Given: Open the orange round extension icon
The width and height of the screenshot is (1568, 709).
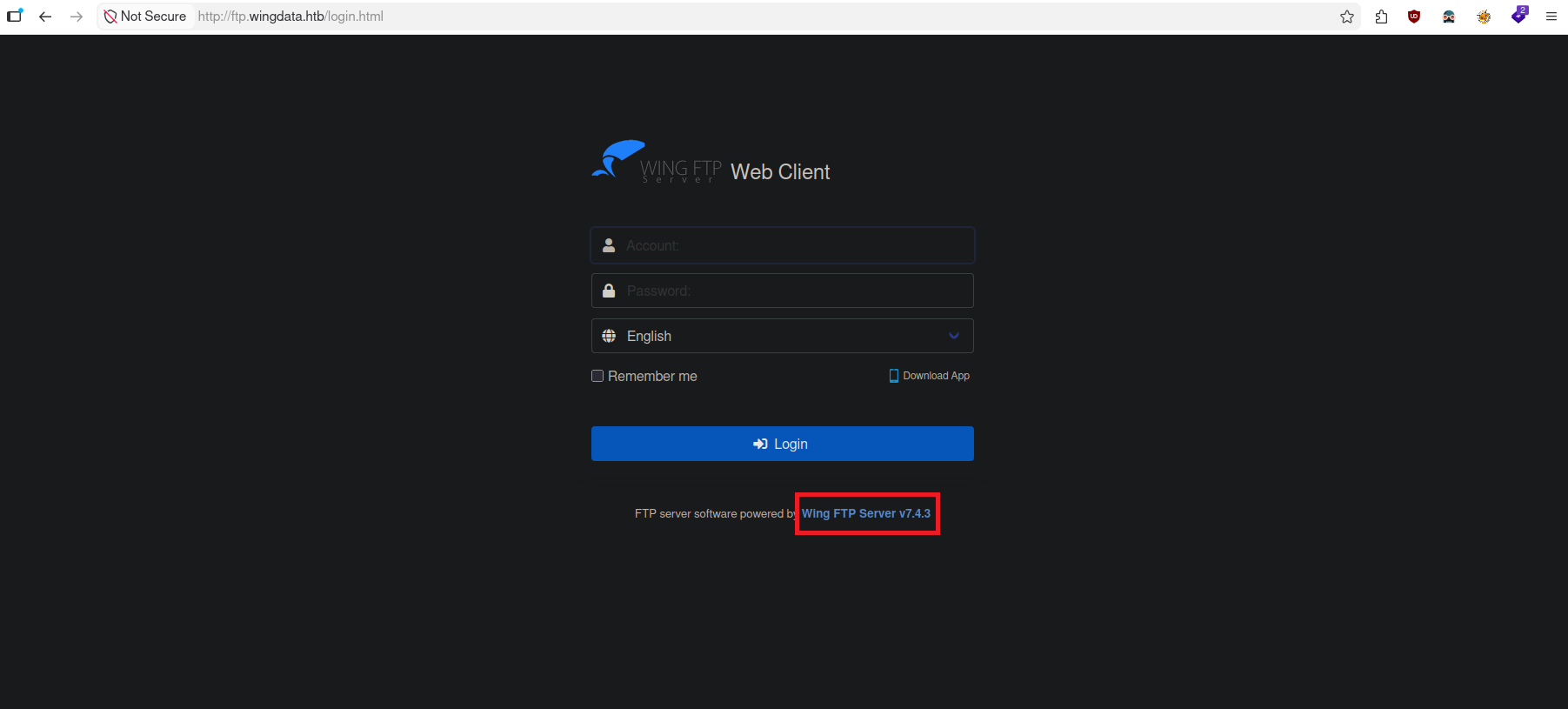Looking at the screenshot, I should tap(1484, 17).
